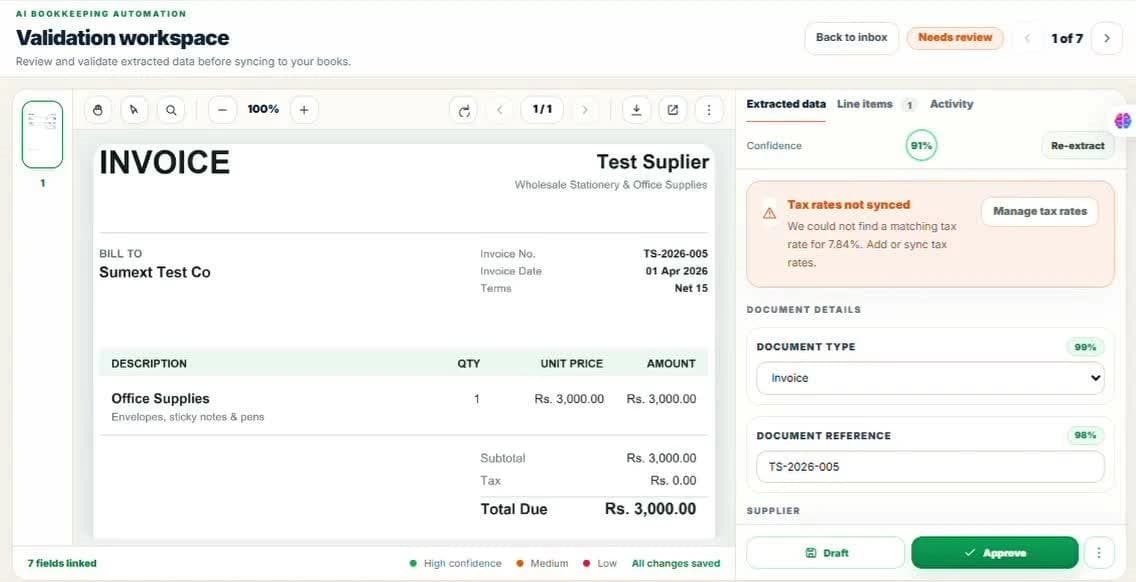This screenshot has width=1136, height=582.
Task: Click Manage tax rates button
Action: (1040, 212)
